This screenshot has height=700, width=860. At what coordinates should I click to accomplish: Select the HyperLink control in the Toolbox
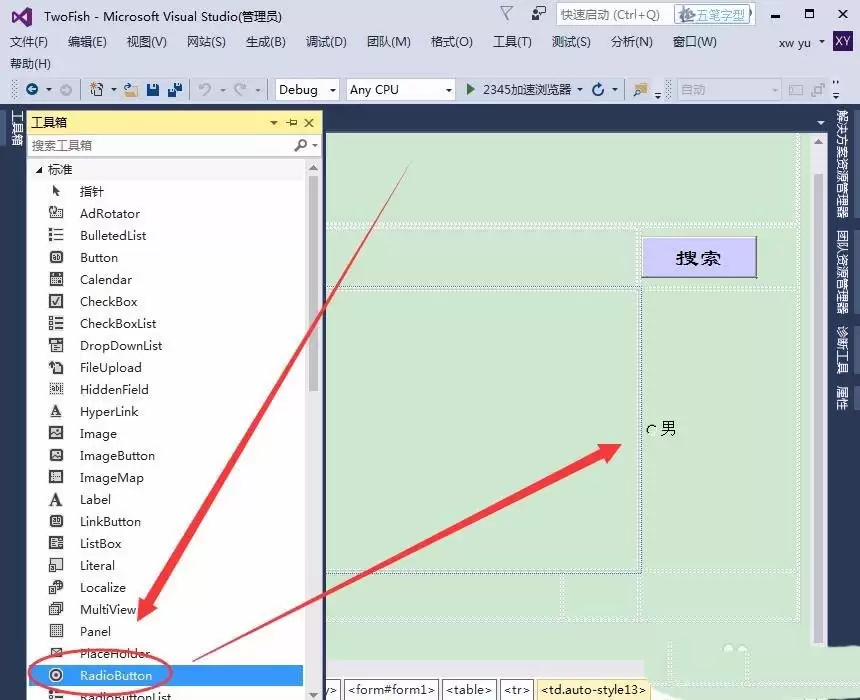click(x=108, y=411)
